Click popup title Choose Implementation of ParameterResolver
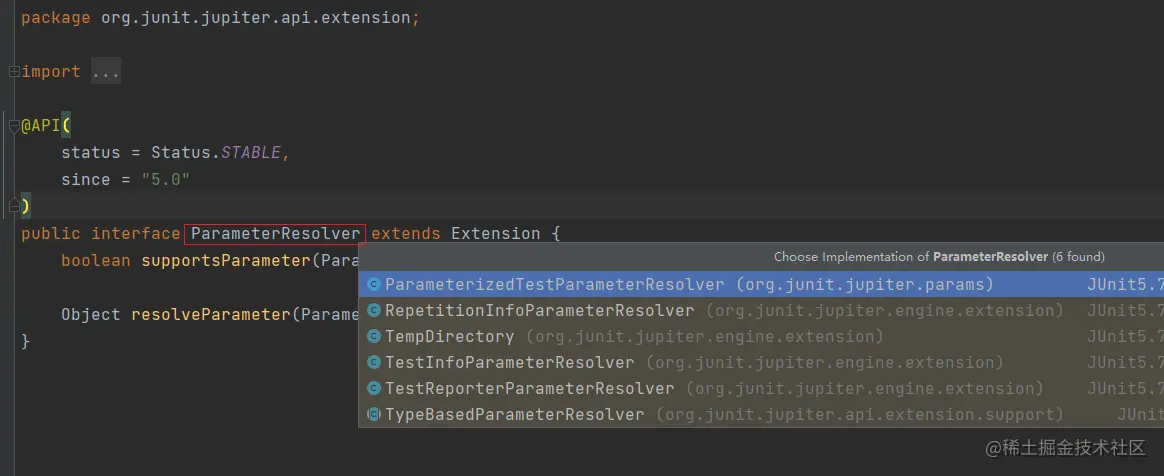 pos(939,257)
